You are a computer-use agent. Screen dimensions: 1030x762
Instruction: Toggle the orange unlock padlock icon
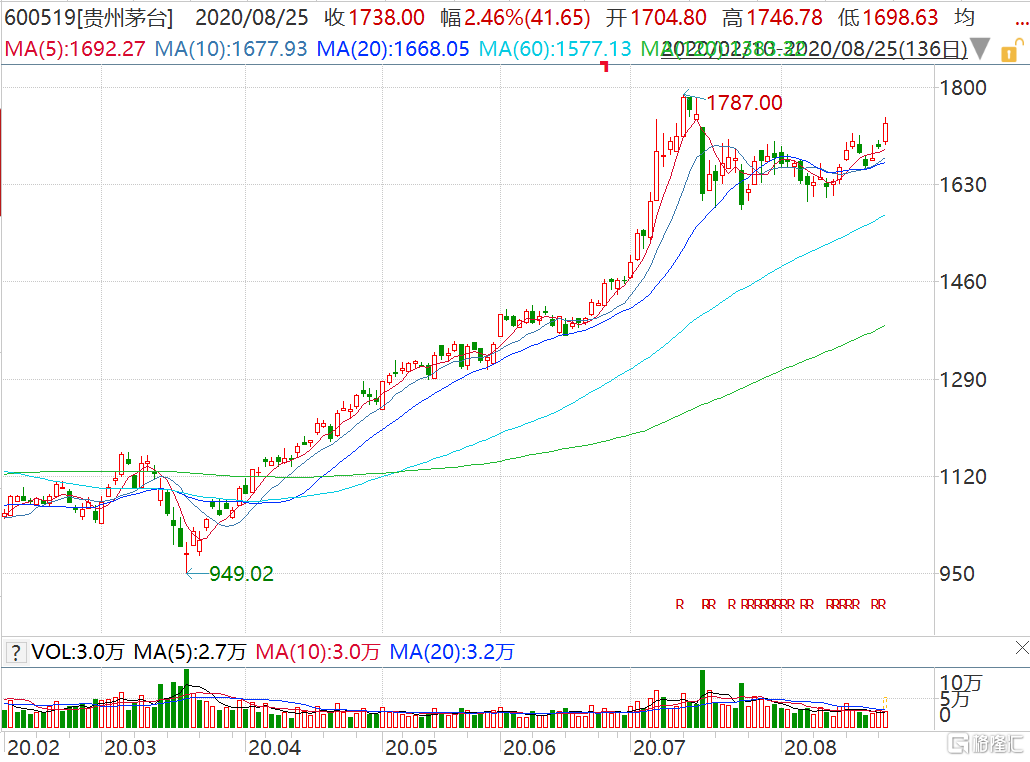[x=1010, y=51]
